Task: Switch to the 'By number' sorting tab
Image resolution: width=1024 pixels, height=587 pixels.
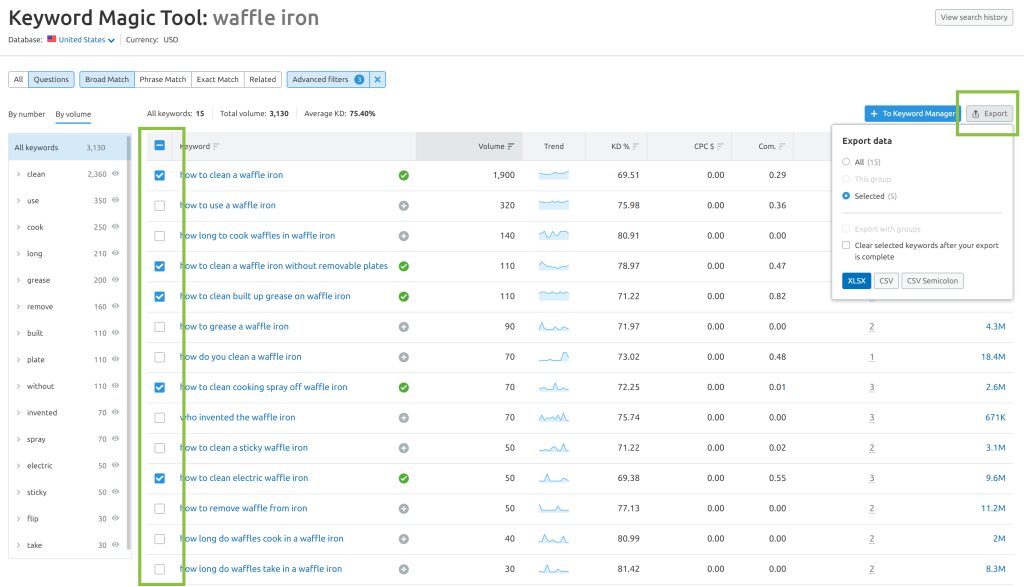Action: pyautogui.click(x=26, y=114)
